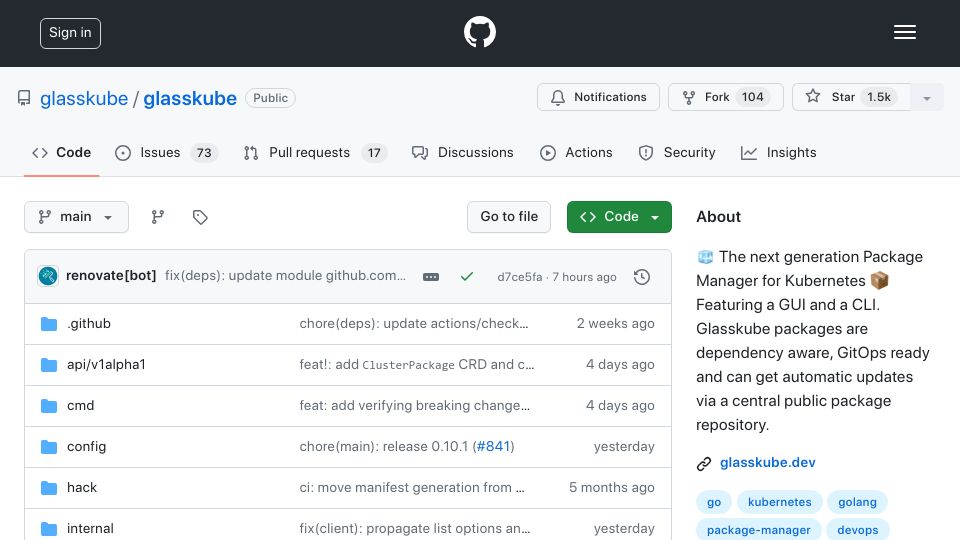Open the main branch selector dropdown

77,217
